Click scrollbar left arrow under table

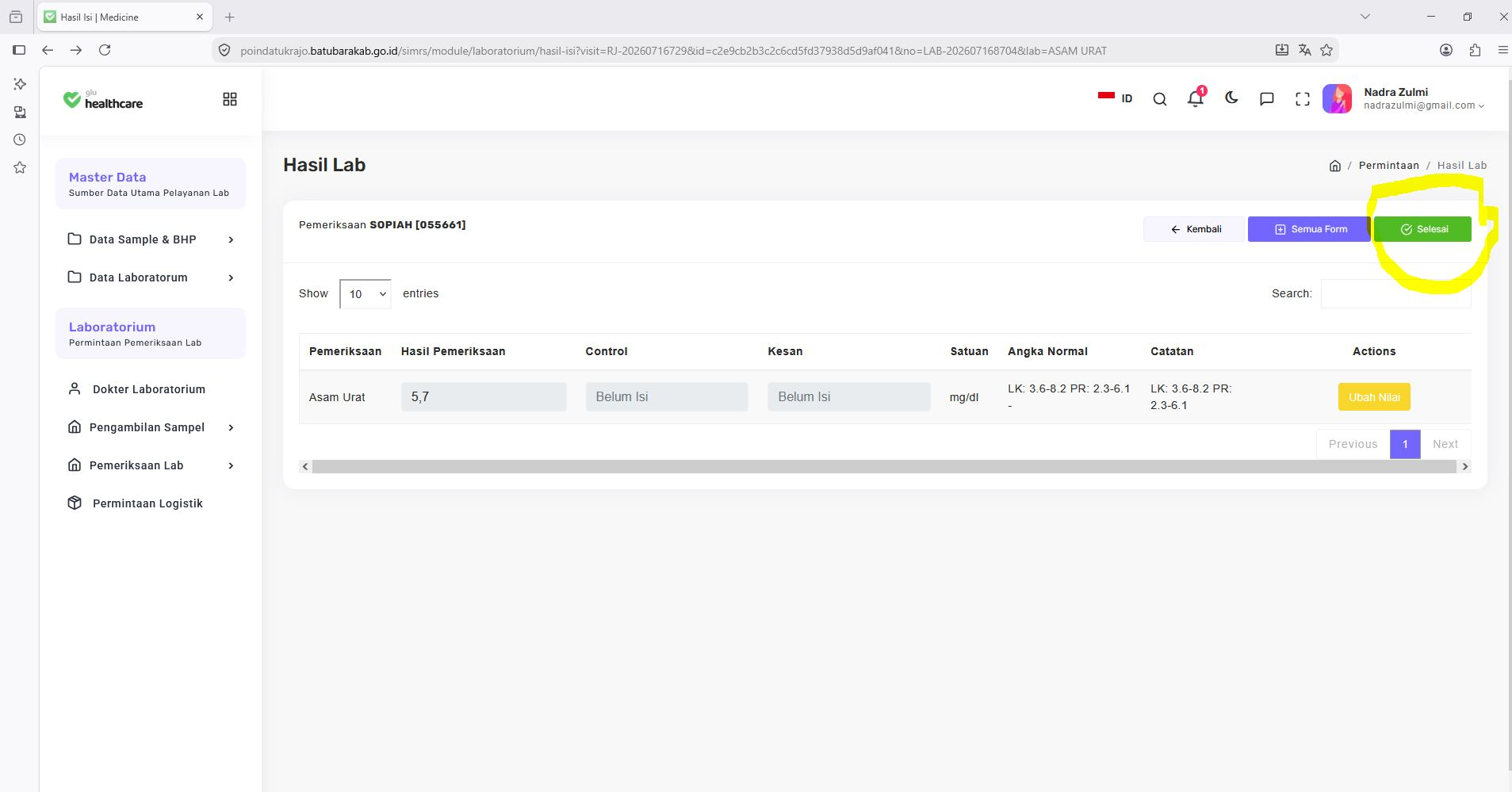tap(305, 467)
